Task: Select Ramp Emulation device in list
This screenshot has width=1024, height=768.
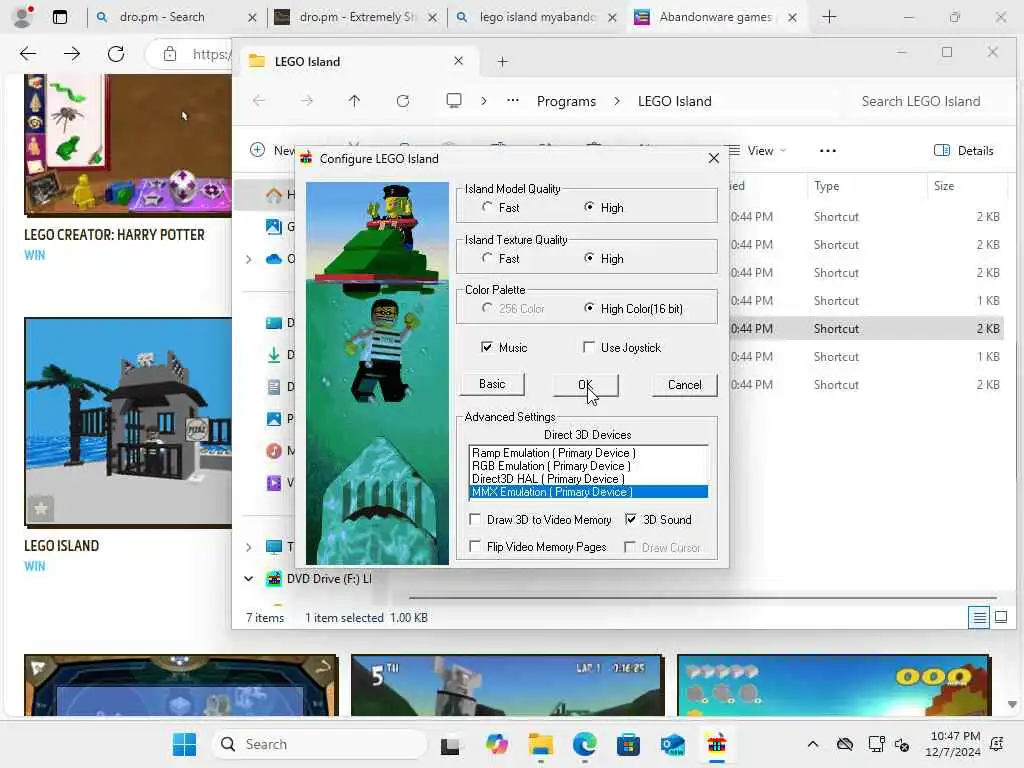Action: pyautogui.click(x=588, y=453)
